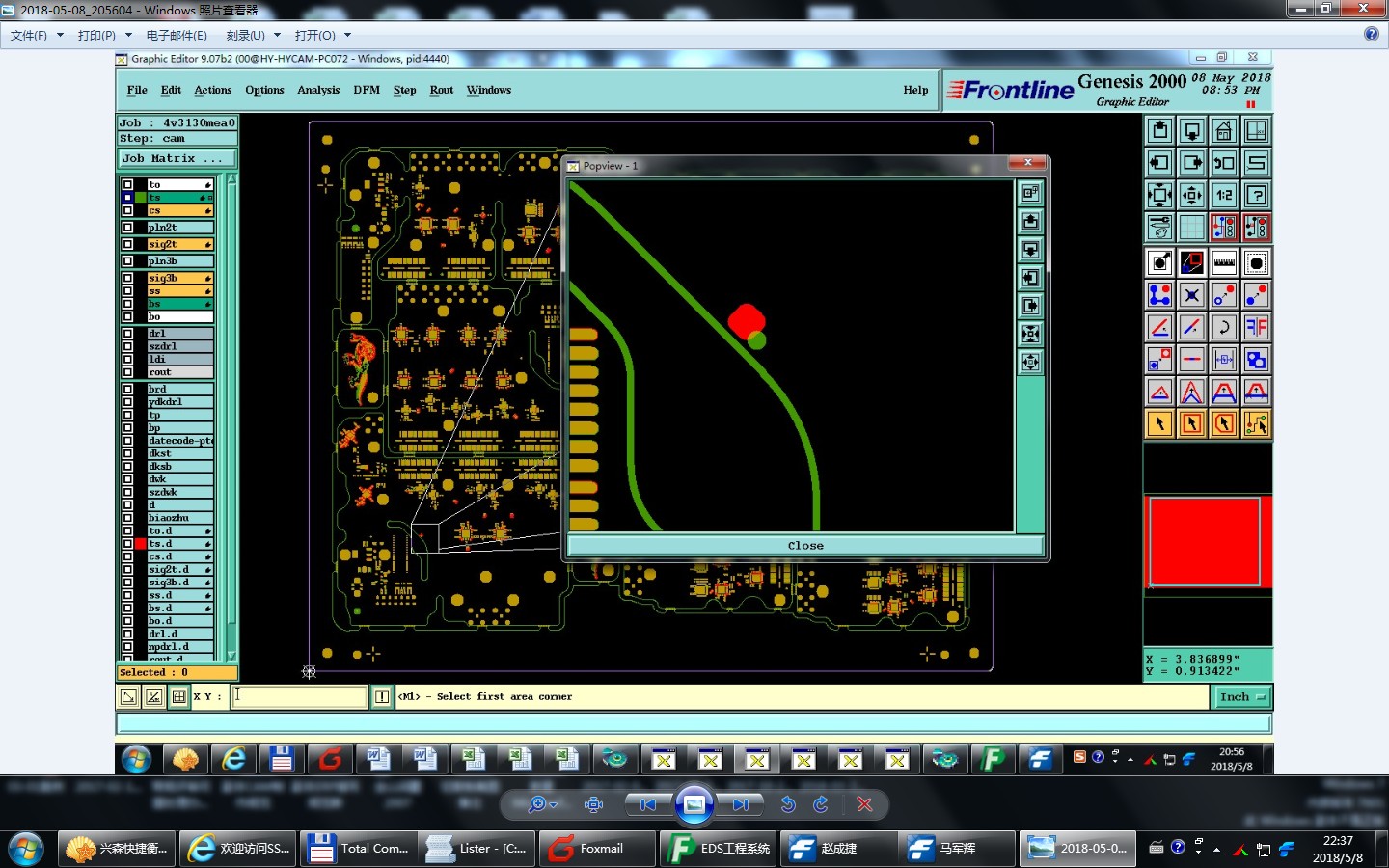Click the pan right icon
This screenshot has width=1389, height=868.
click(x=1192, y=163)
